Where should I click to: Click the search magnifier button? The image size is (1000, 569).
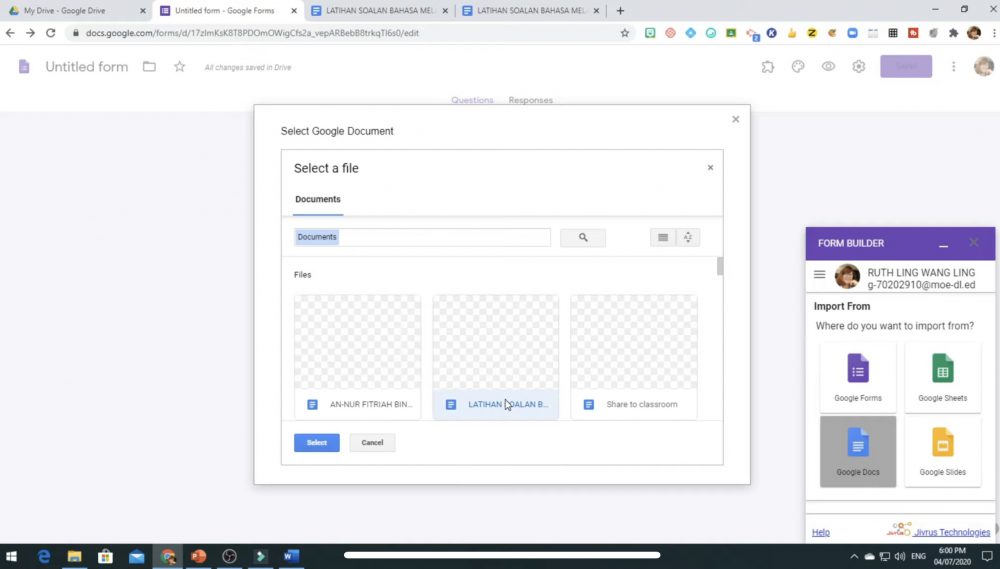(x=583, y=237)
